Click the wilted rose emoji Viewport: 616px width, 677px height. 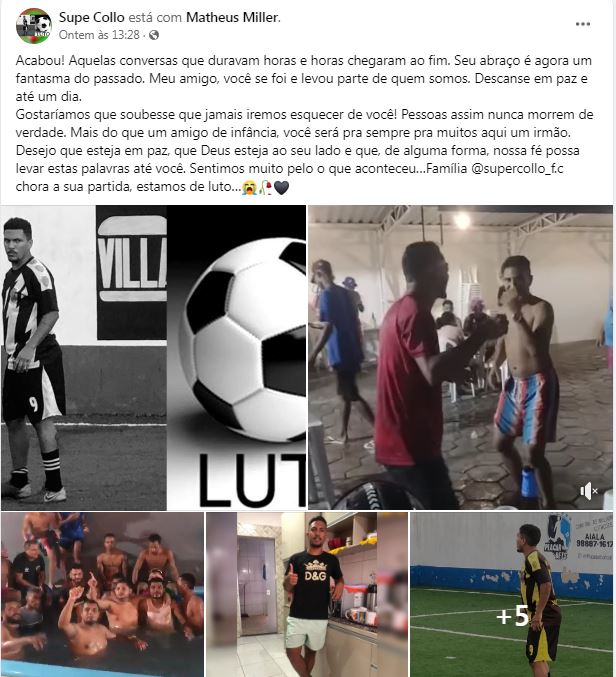coord(265,187)
